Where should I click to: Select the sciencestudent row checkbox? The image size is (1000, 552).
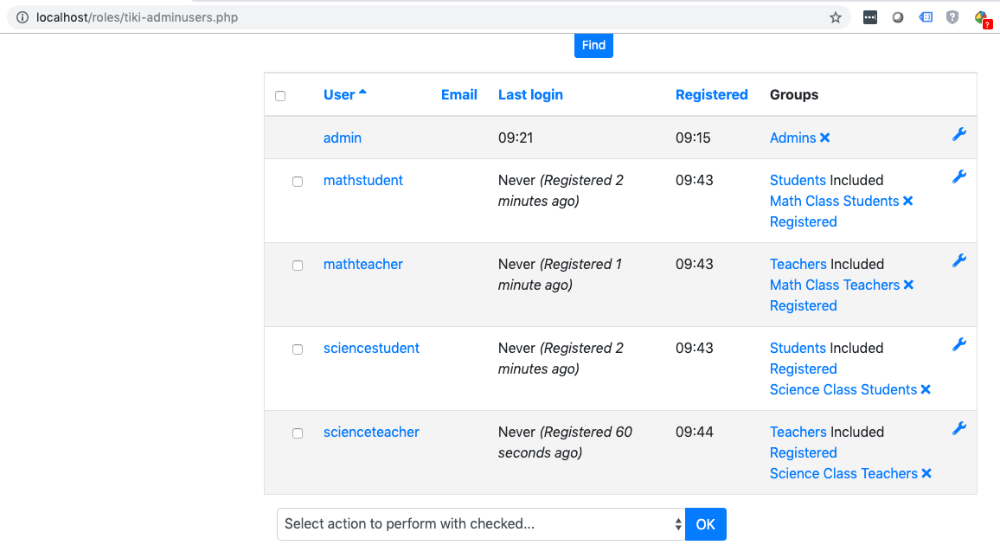[297, 349]
